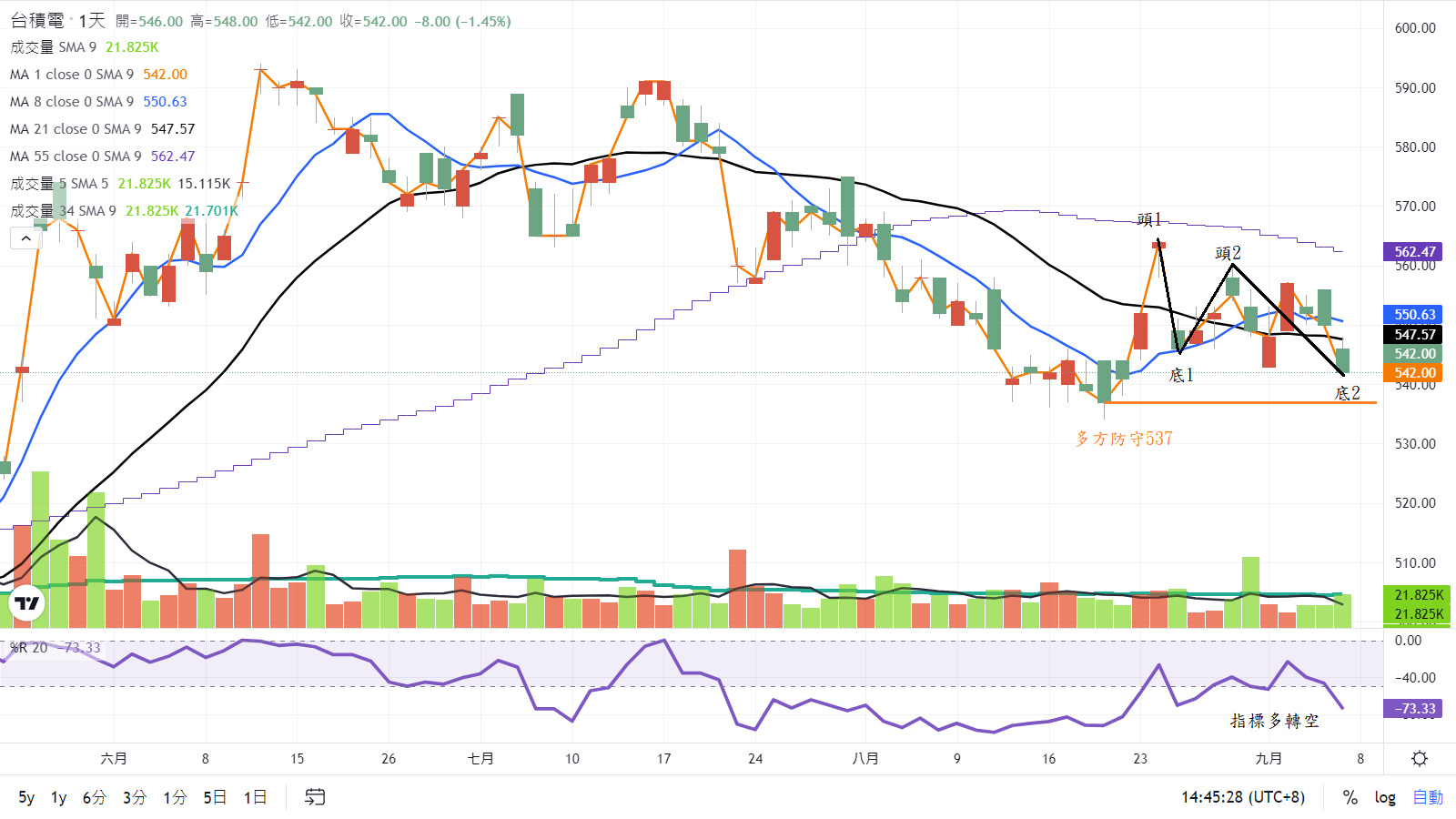Click the go-to-date calendar icon
The image size is (1456, 819).
click(x=314, y=797)
